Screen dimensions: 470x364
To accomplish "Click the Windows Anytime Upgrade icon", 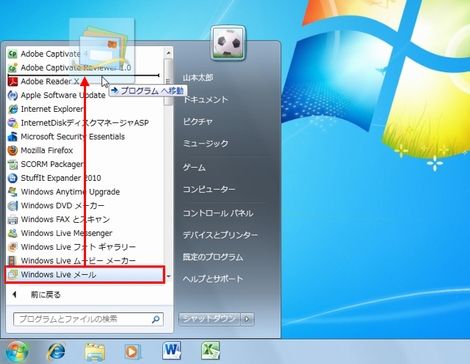I will tap(13, 192).
